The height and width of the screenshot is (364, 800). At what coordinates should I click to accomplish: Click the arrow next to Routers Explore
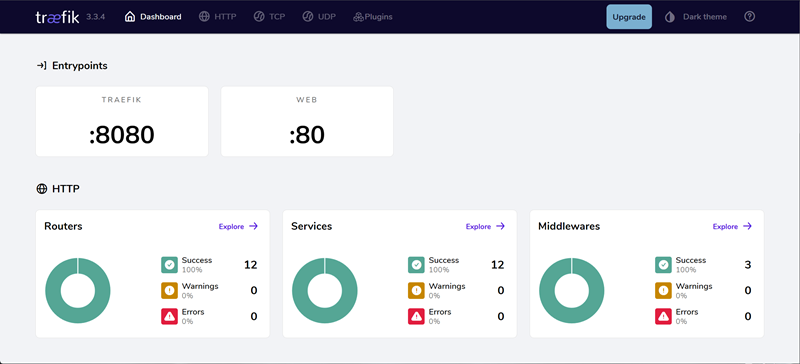(x=254, y=226)
